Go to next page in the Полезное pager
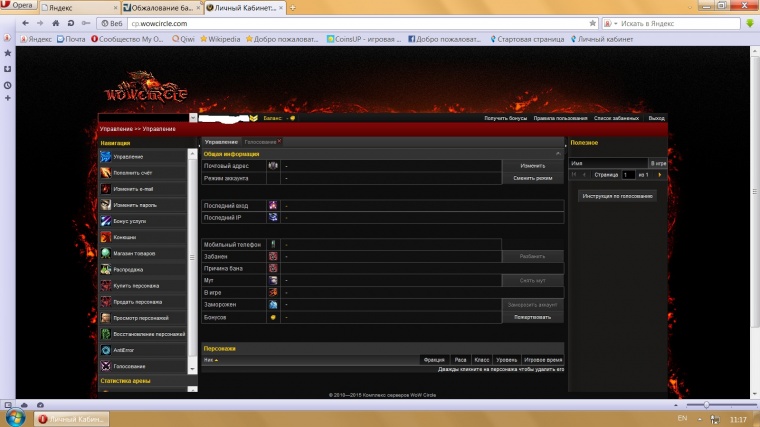The height and width of the screenshot is (427, 760). coord(660,175)
